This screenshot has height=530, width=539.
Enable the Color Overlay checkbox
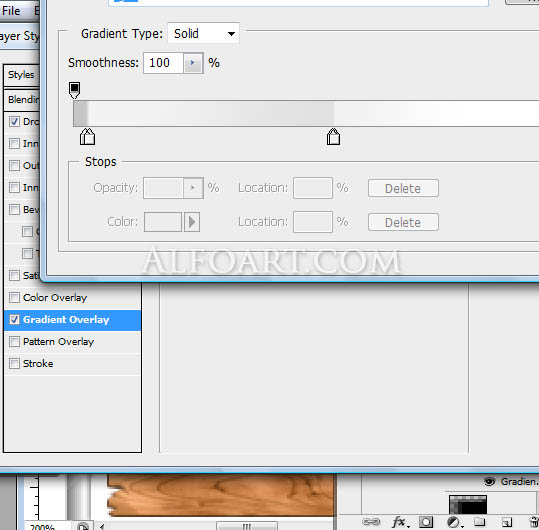tap(14, 297)
